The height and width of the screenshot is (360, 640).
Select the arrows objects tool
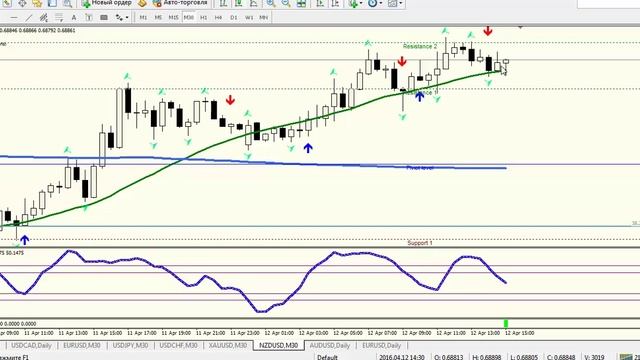[119, 18]
